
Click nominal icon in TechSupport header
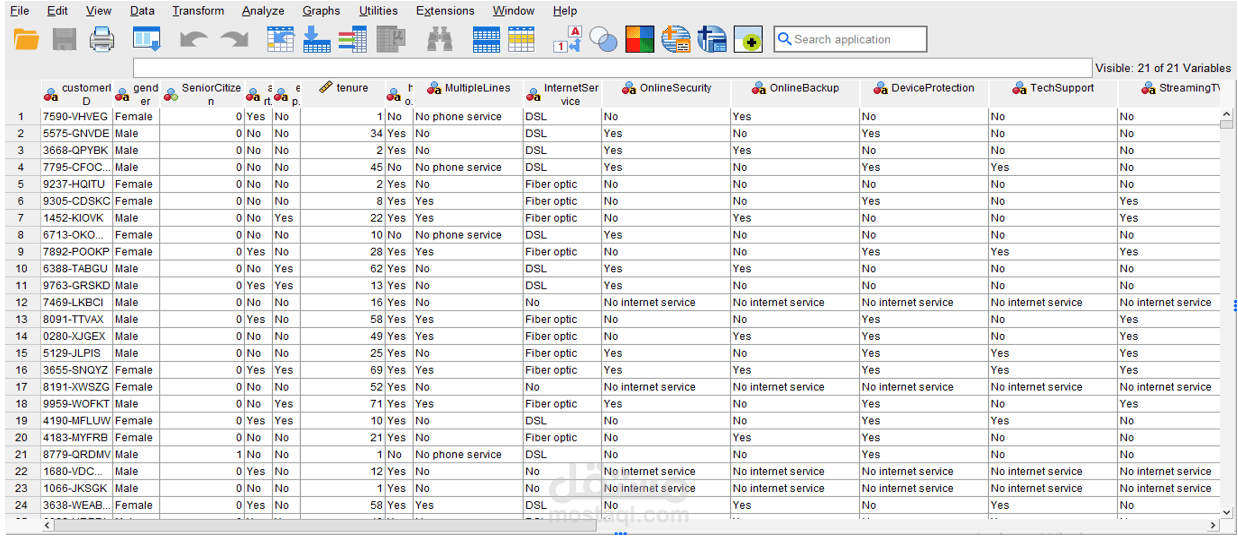click(x=1020, y=88)
